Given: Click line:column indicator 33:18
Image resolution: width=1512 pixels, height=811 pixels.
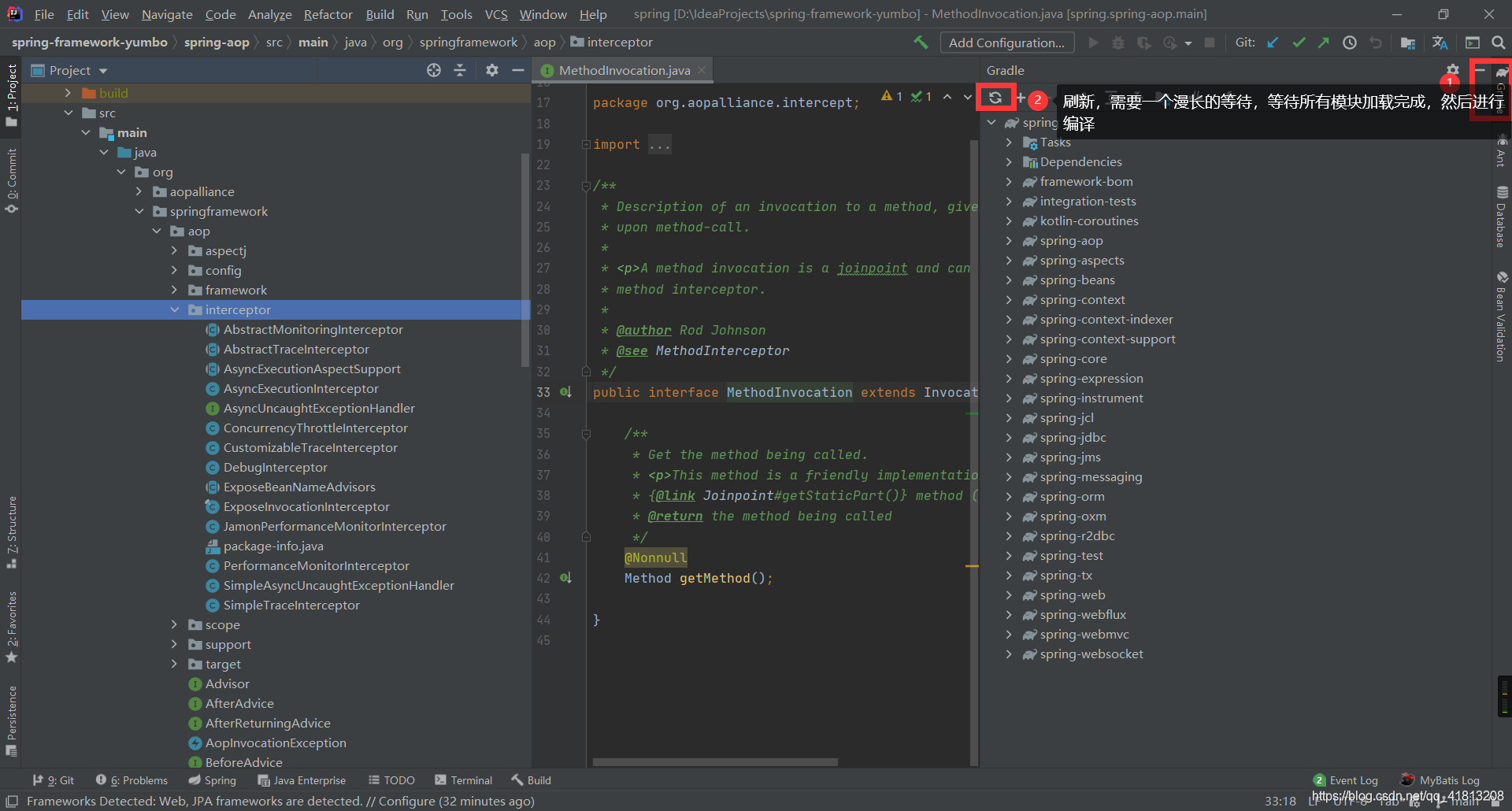Looking at the screenshot, I should (1280, 801).
